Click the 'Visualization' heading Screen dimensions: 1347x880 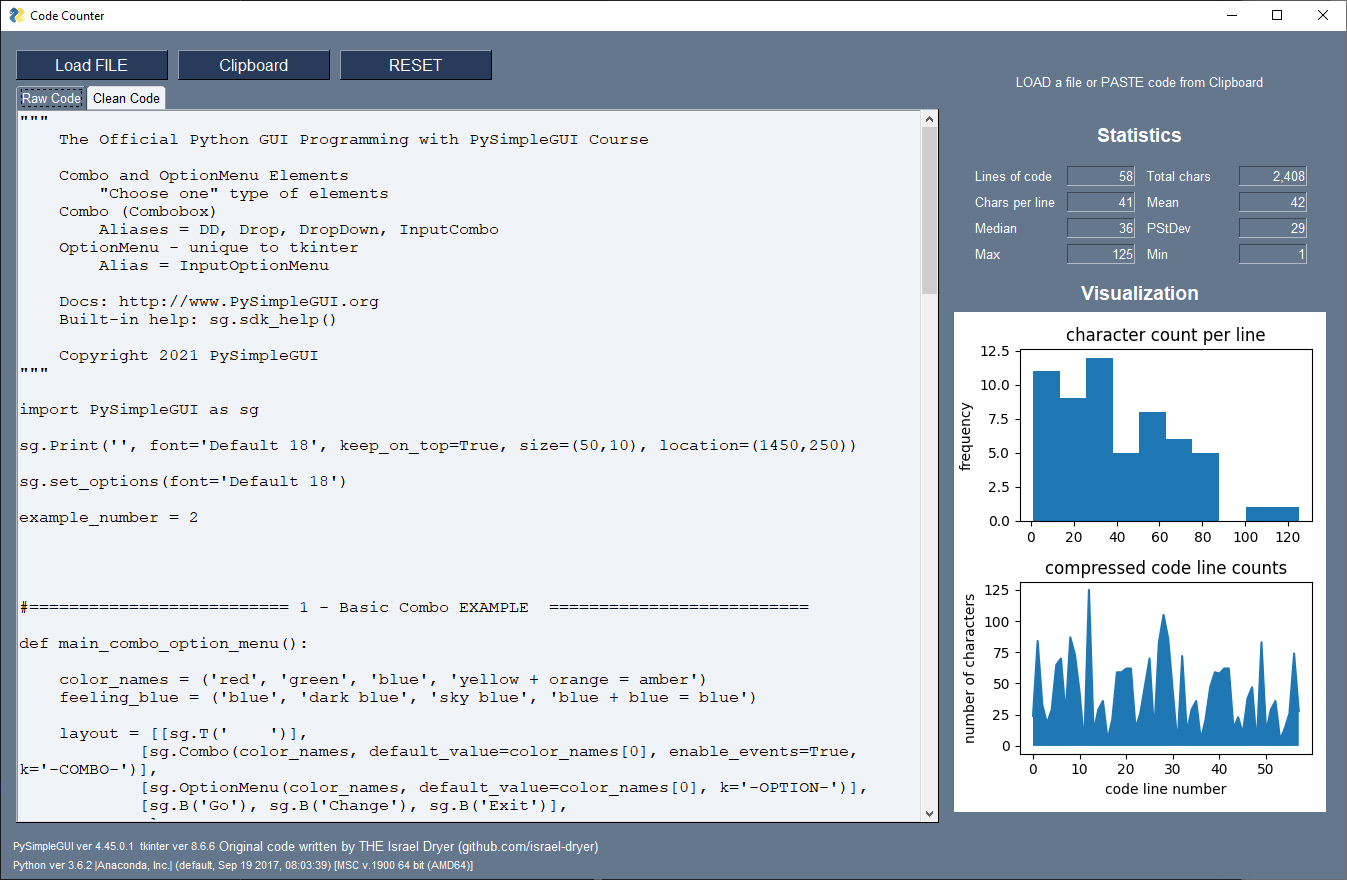1139,293
